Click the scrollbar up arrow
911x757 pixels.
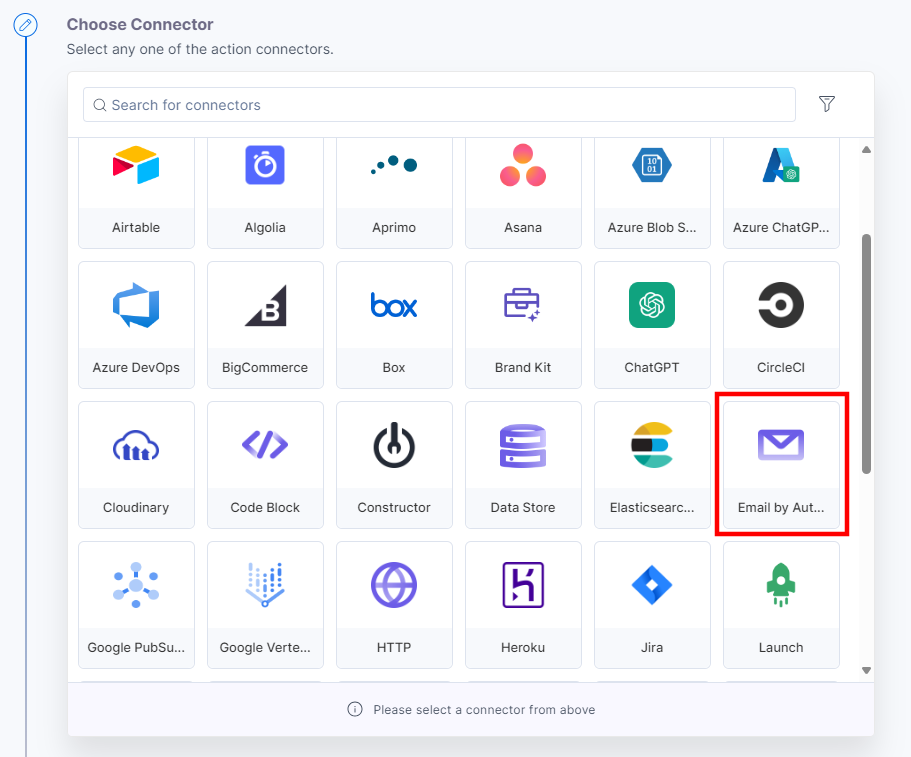(x=866, y=150)
